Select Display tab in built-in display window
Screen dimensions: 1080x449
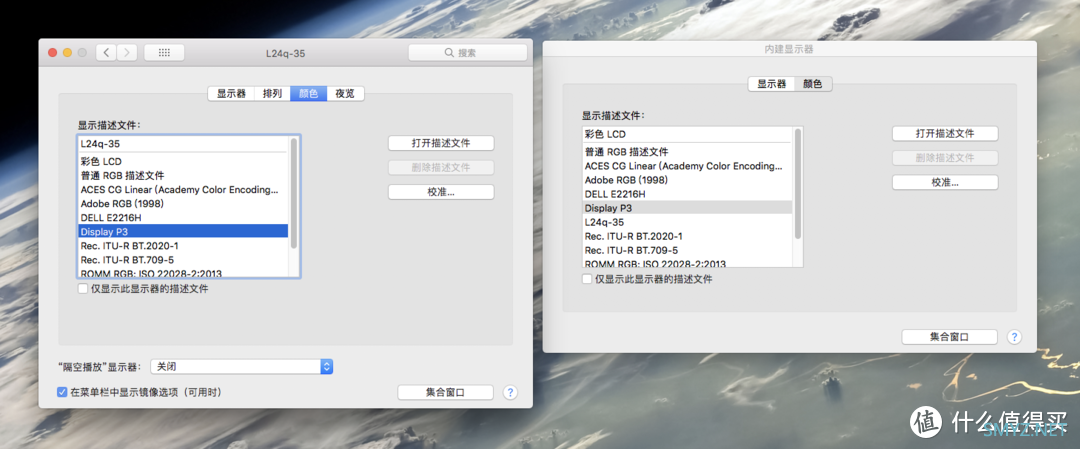(x=771, y=84)
